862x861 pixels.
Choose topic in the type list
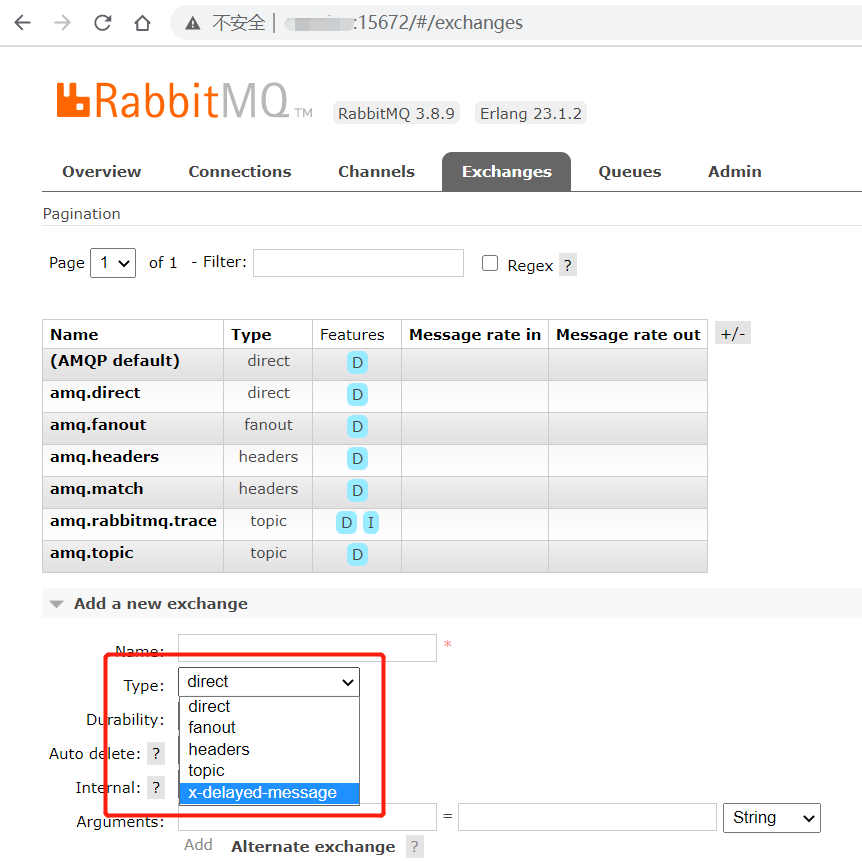point(269,770)
